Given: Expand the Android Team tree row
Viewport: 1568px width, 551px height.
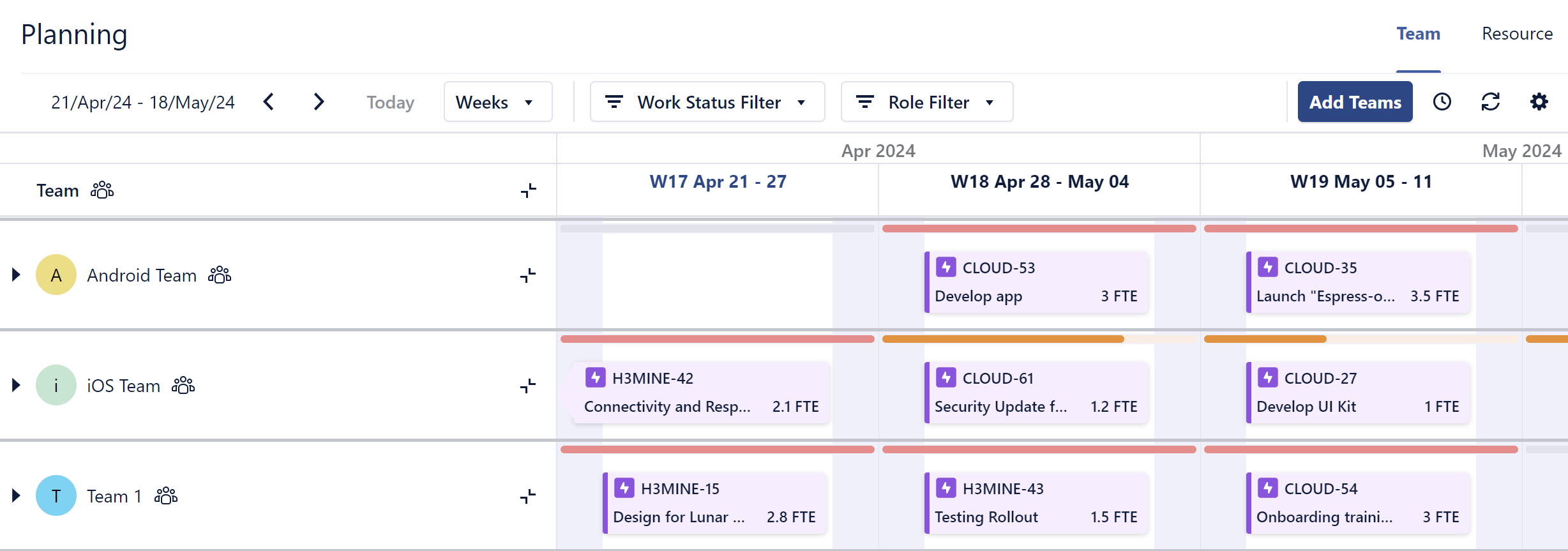Looking at the screenshot, I should click(x=17, y=275).
